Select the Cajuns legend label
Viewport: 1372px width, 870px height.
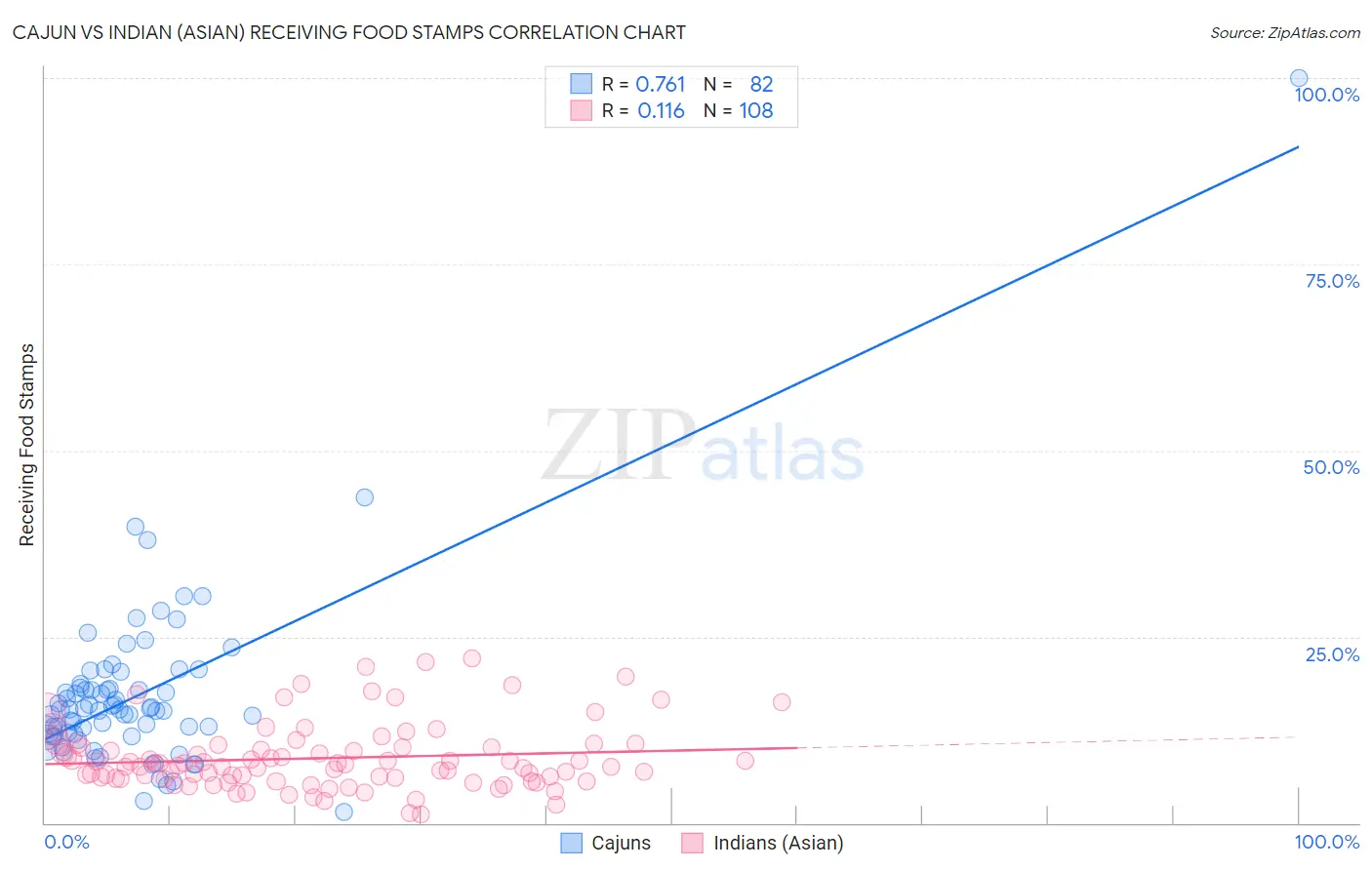pos(622,843)
